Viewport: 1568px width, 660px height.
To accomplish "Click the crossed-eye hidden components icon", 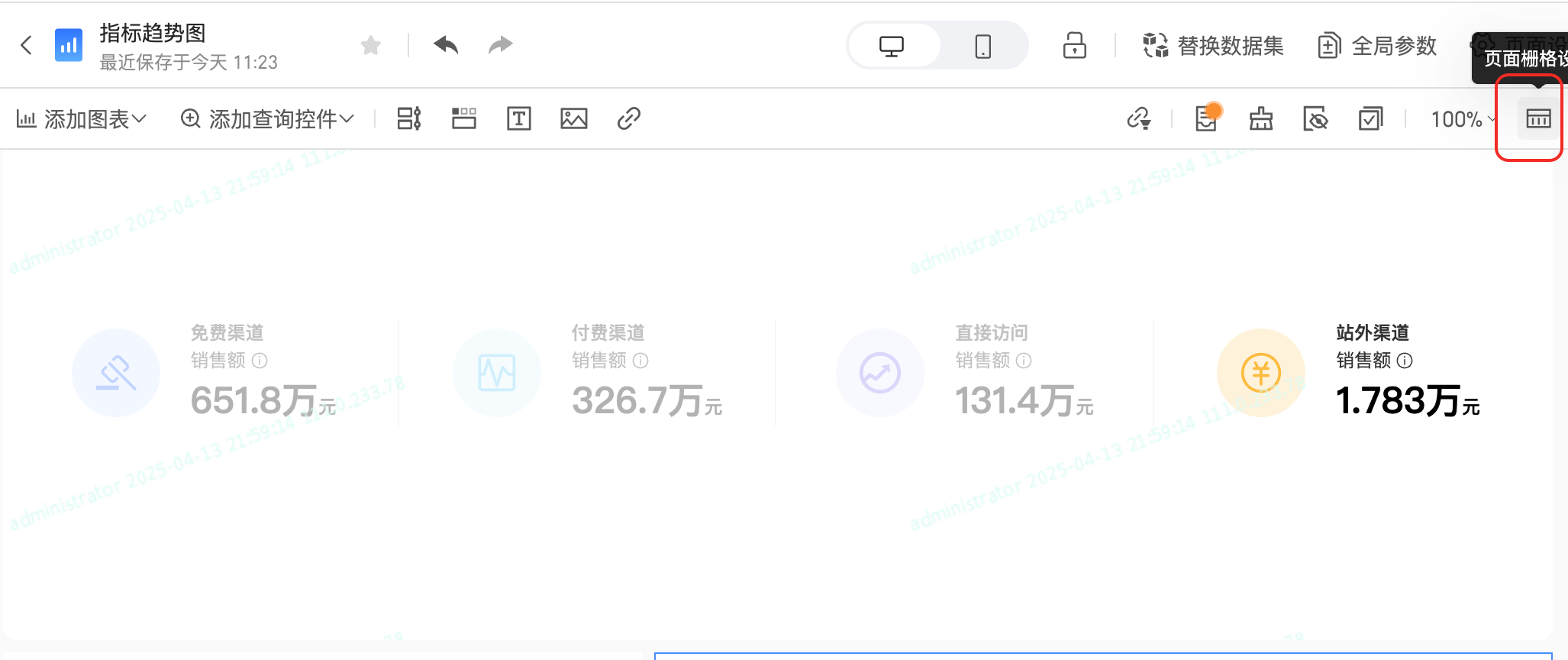I will tap(1315, 119).
